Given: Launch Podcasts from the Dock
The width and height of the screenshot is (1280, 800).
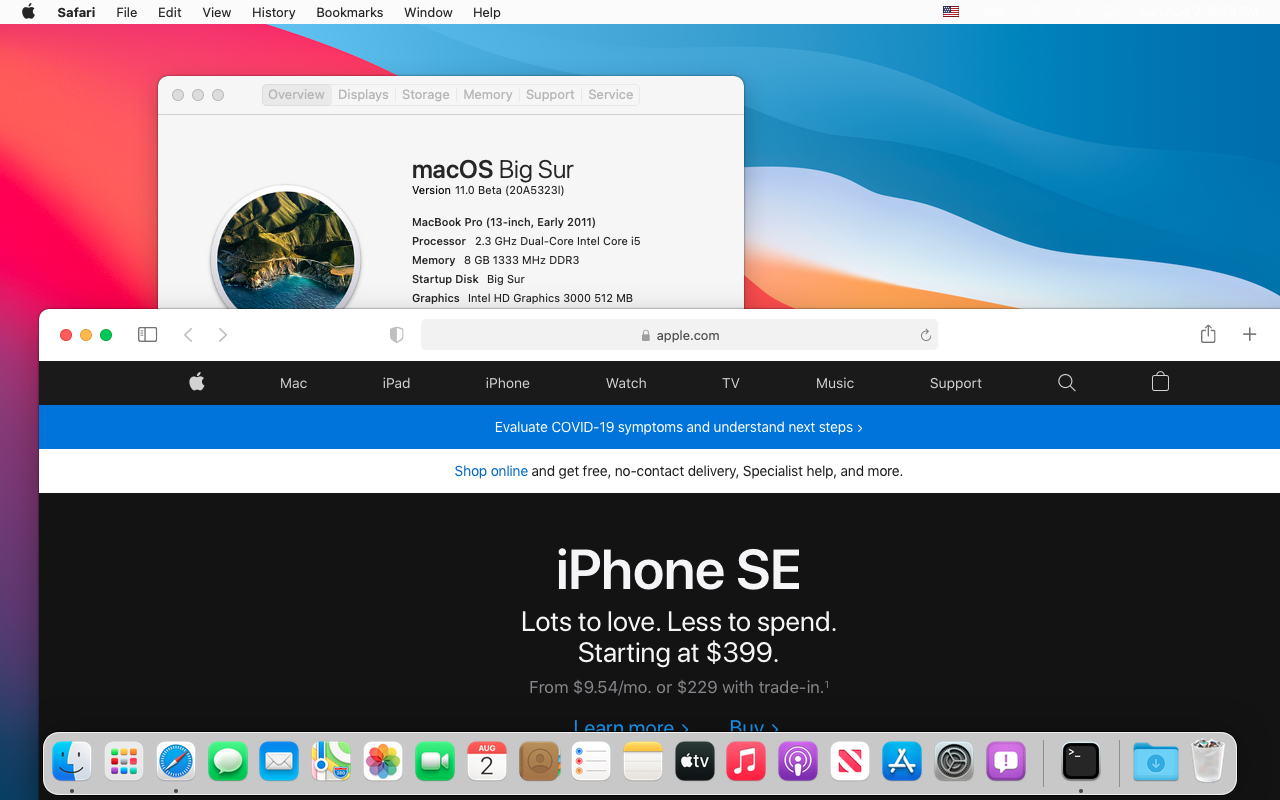Looking at the screenshot, I should pos(798,762).
